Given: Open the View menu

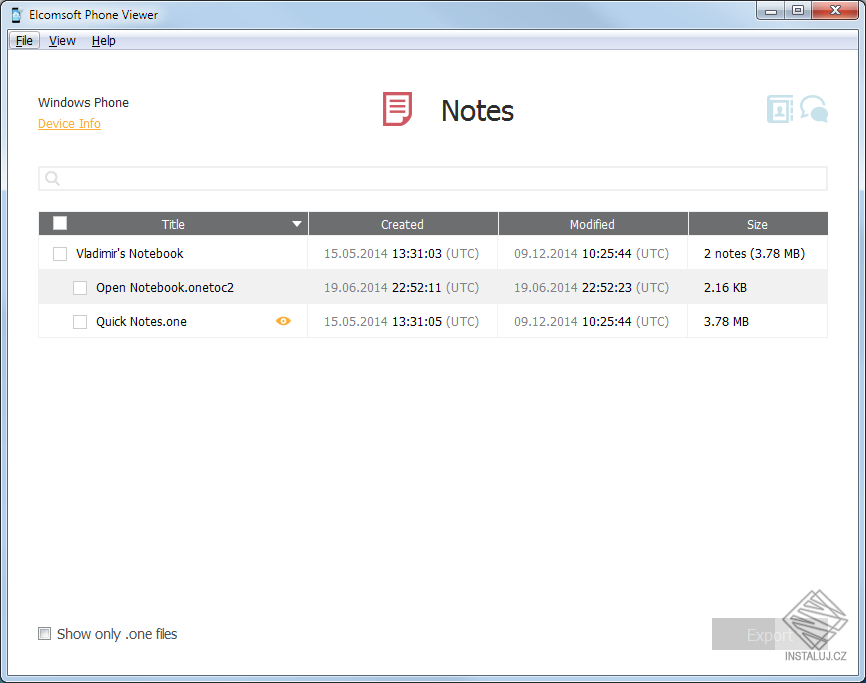Looking at the screenshot, I should (62, 40).
